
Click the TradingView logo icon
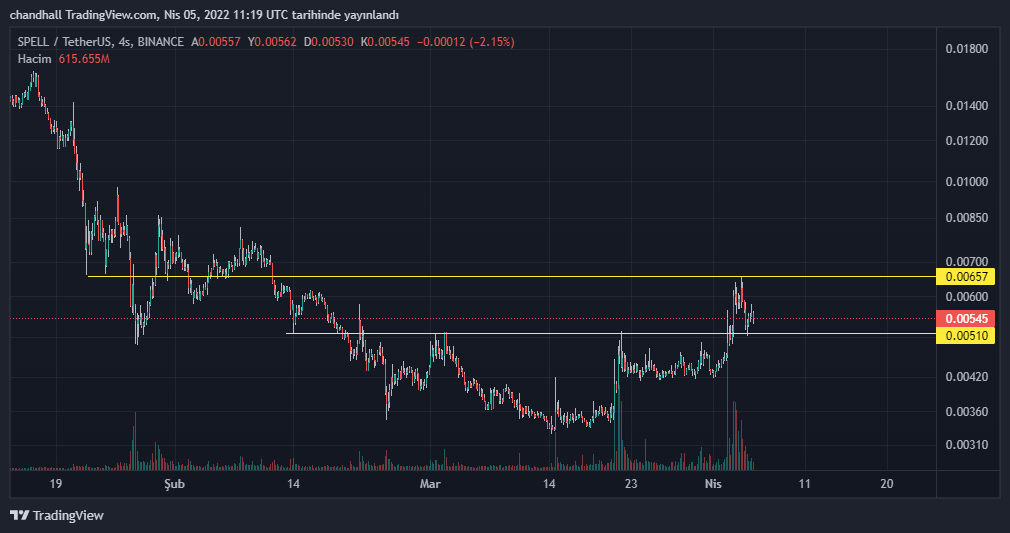coord(20,515)
